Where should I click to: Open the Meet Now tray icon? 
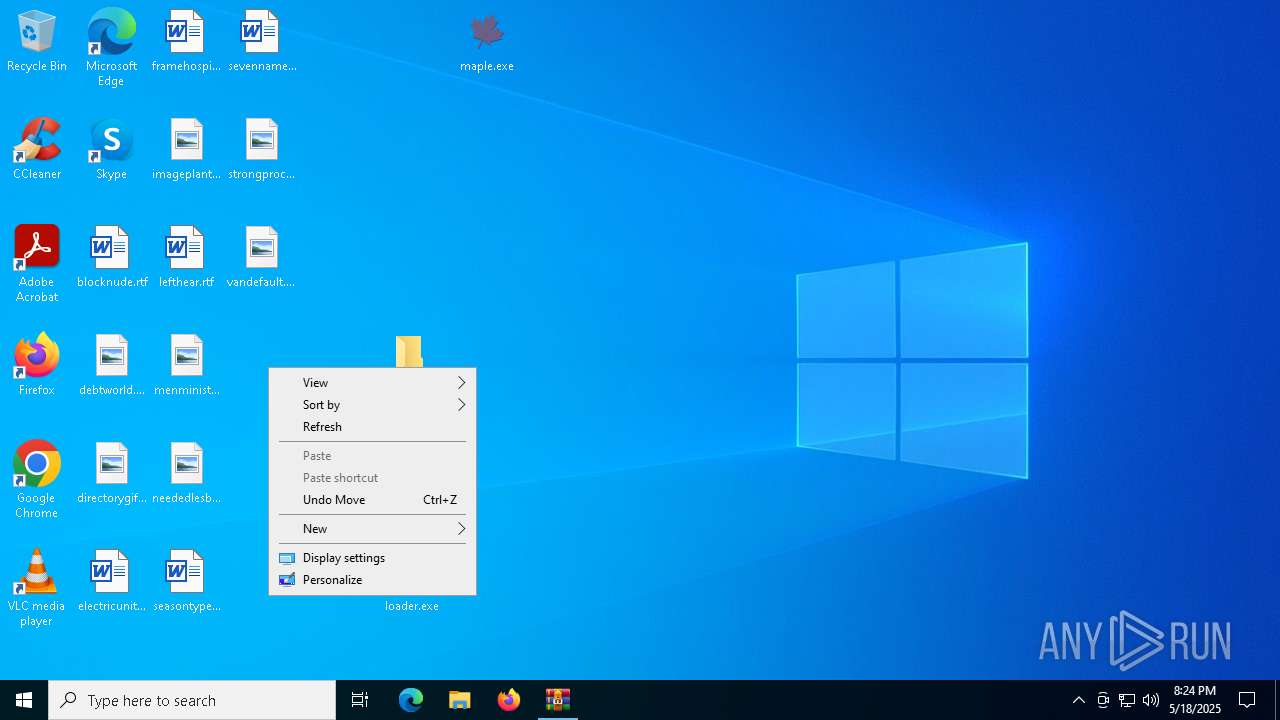[x=1103, y=700]
